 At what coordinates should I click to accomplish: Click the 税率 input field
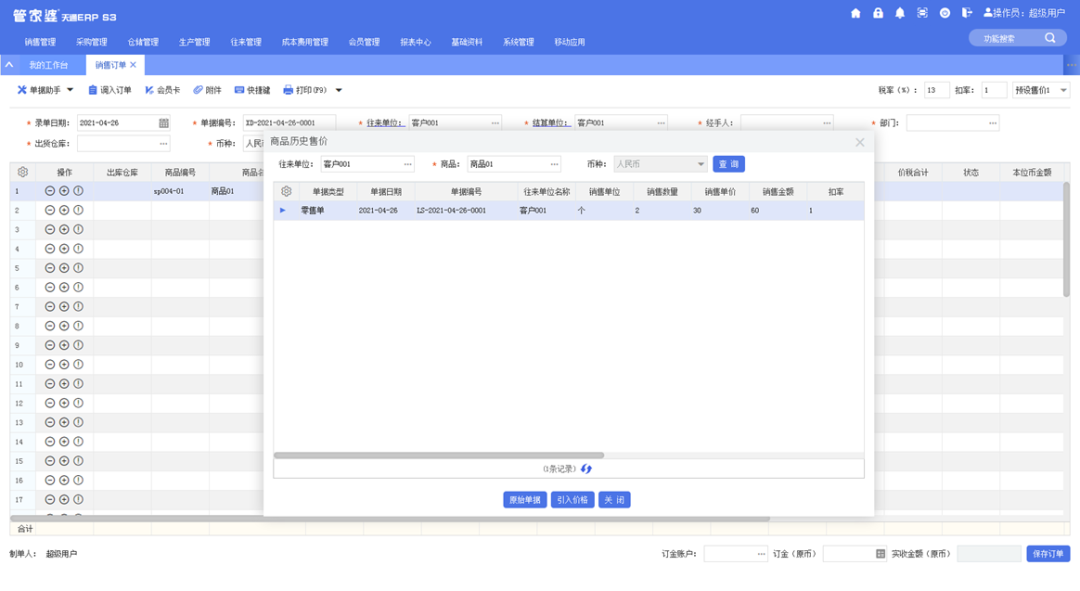click(936, 90)
